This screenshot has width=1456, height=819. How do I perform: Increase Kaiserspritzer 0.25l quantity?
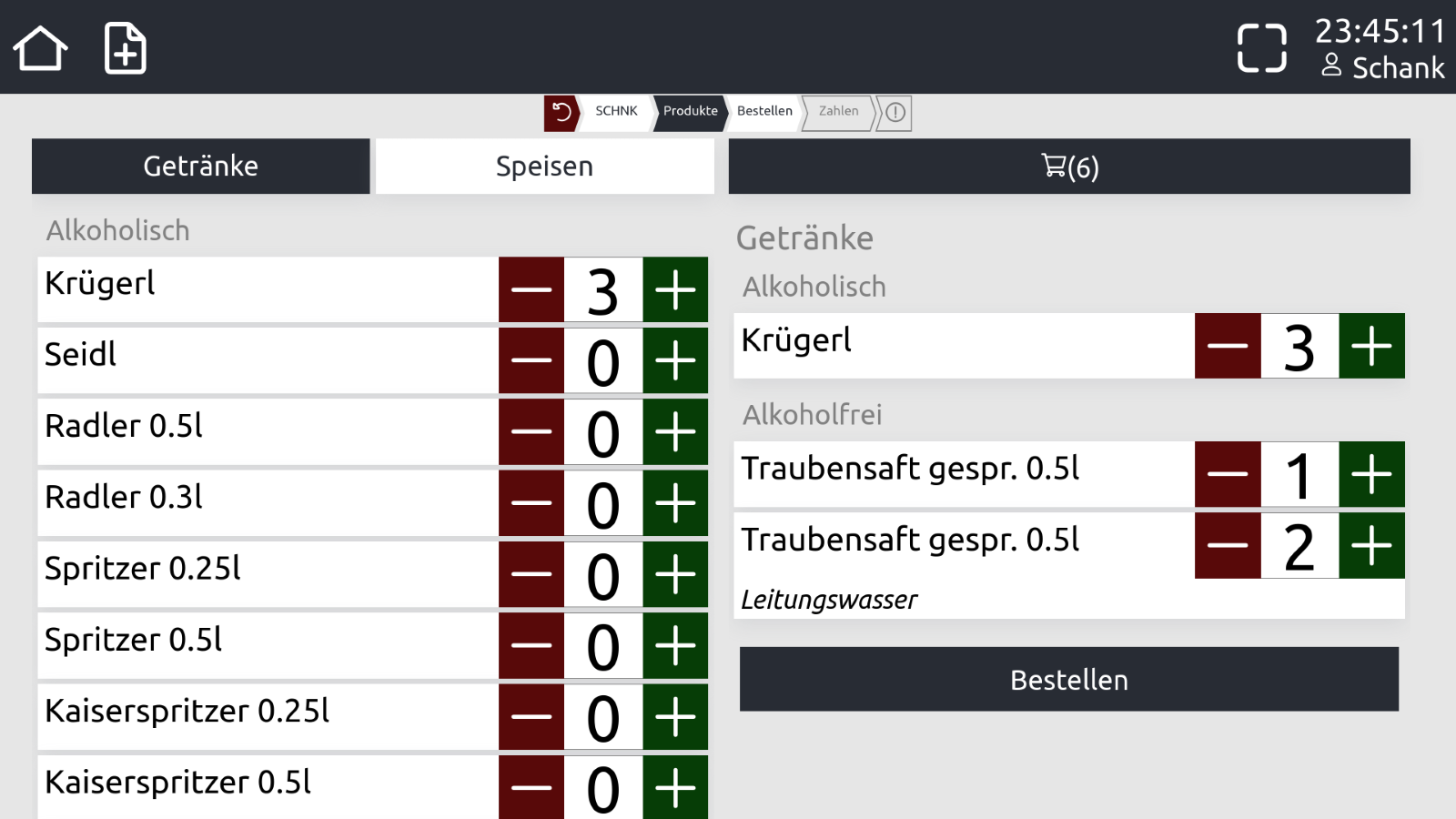point(675,717)
